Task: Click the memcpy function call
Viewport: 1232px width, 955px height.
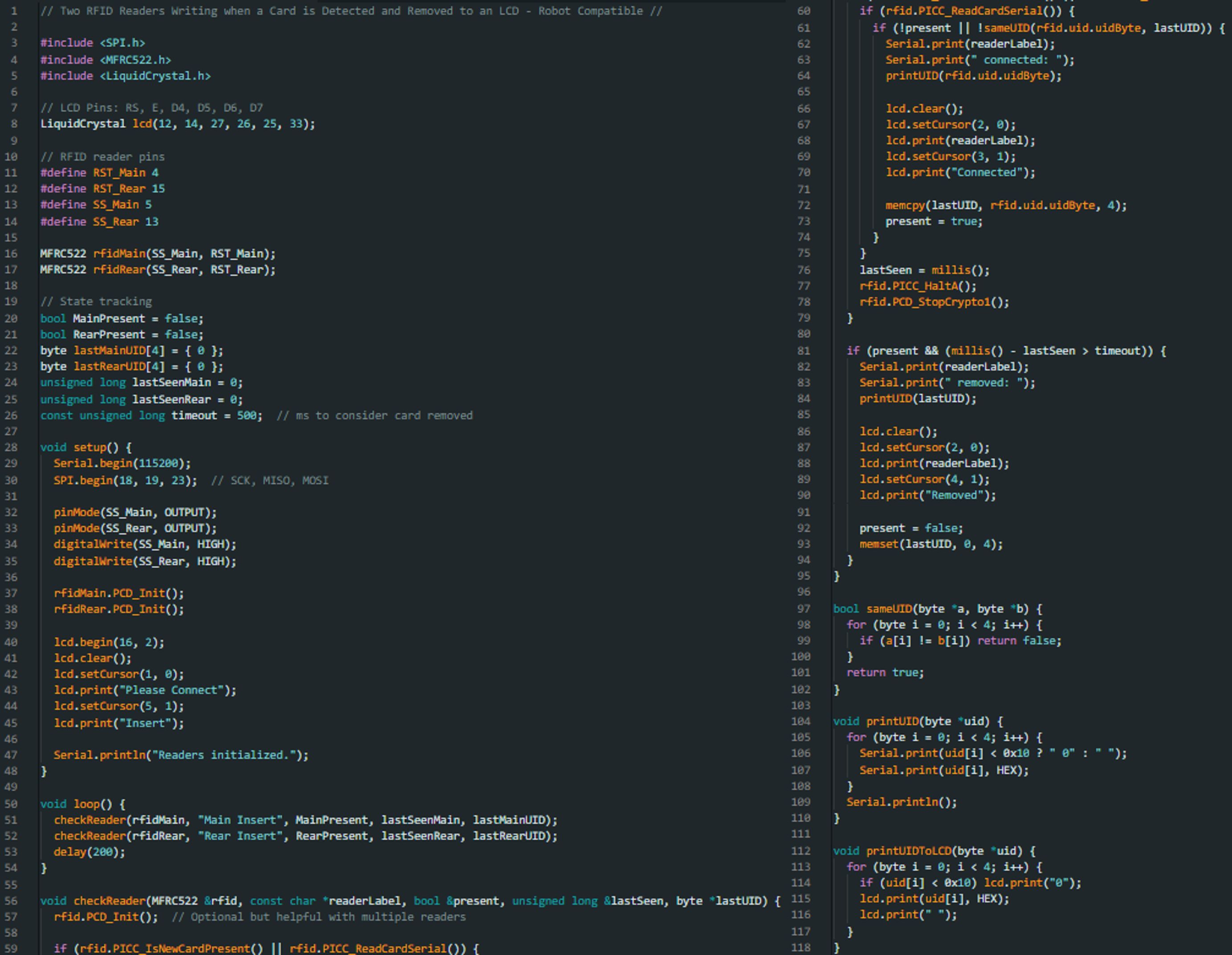Action: pyautogui.click(x=905, y=205)
